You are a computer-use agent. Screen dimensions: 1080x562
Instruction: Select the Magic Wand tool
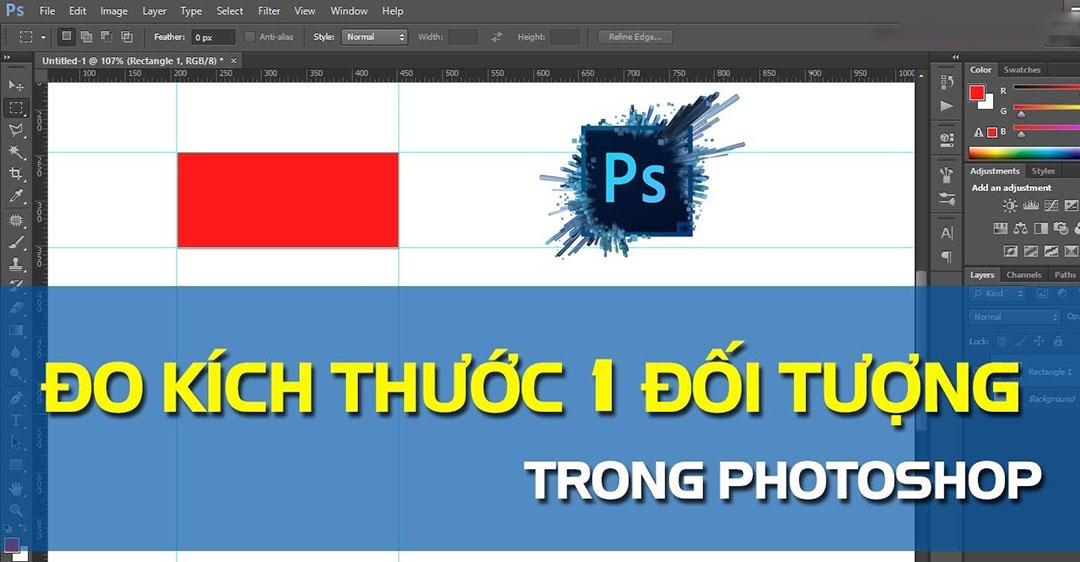(16, 152)
